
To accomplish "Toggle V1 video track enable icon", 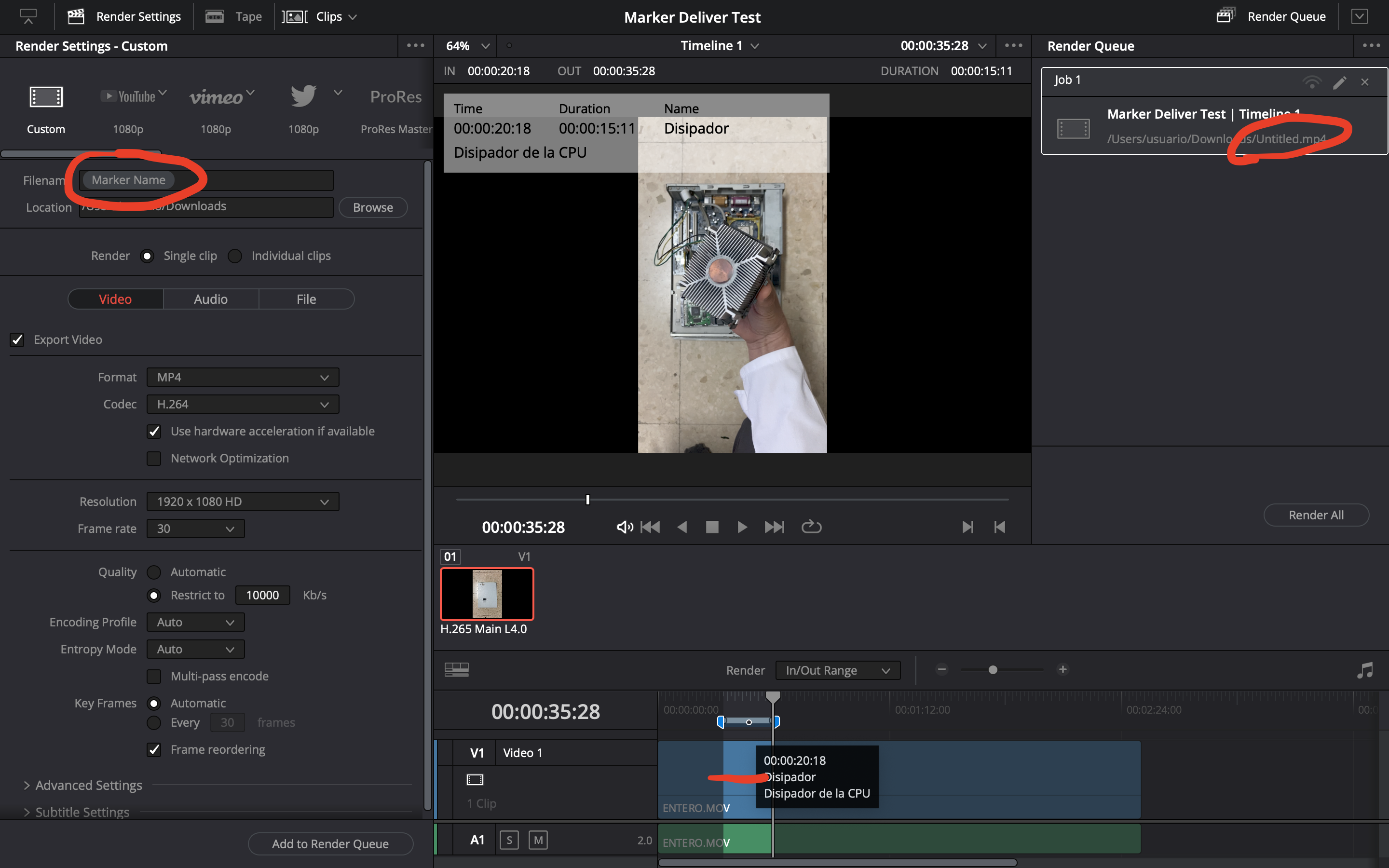I will [x=475, y=780].
